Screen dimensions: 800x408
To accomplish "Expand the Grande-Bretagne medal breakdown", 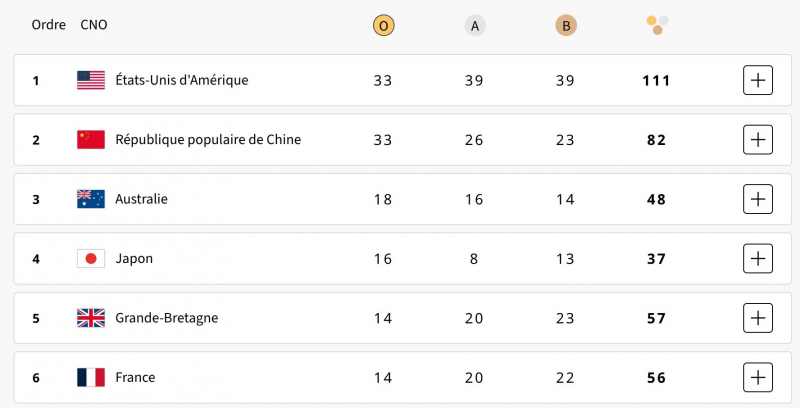I will (x=758, y=318).
